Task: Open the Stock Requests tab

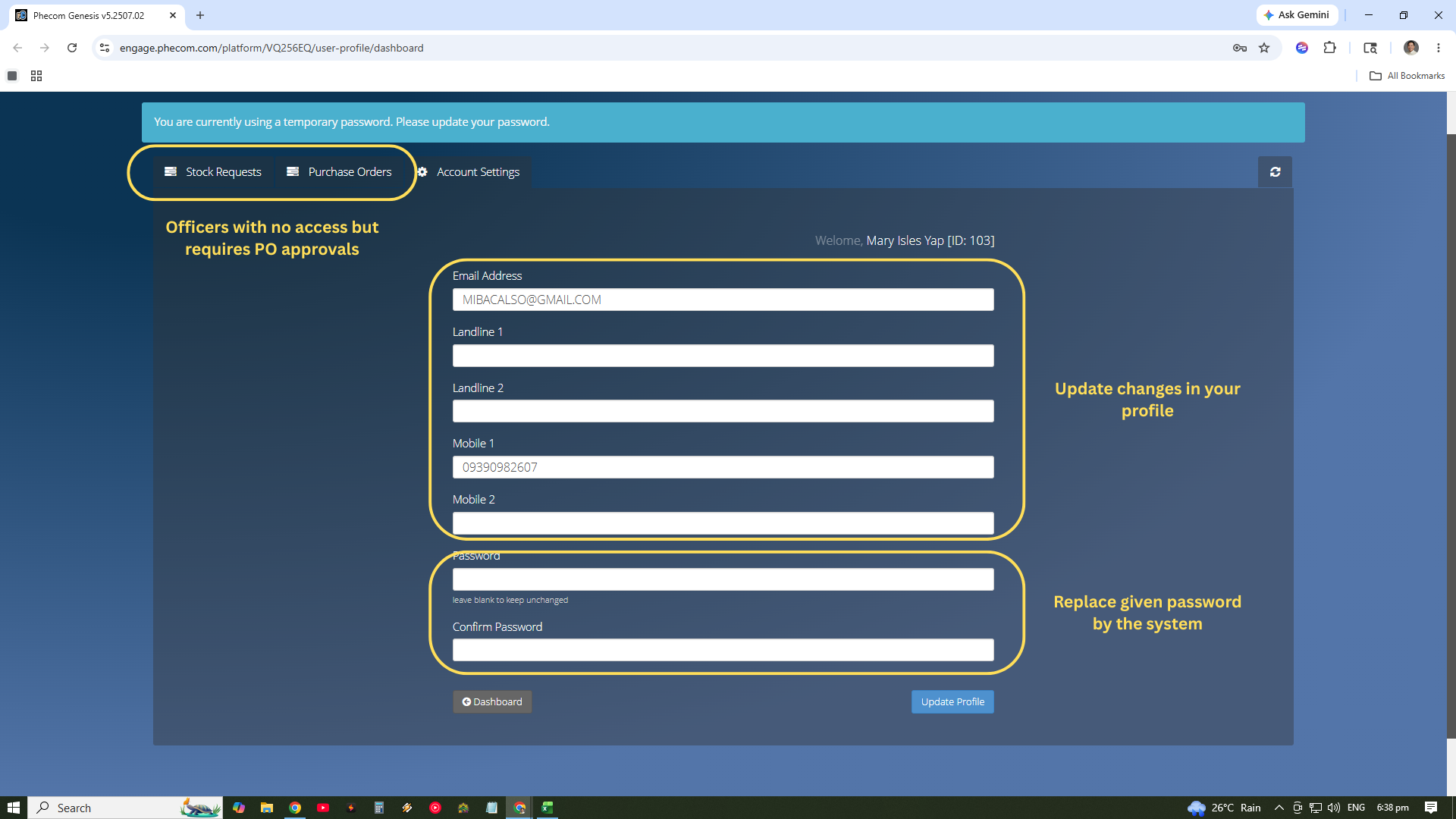Action: [213, 172]
